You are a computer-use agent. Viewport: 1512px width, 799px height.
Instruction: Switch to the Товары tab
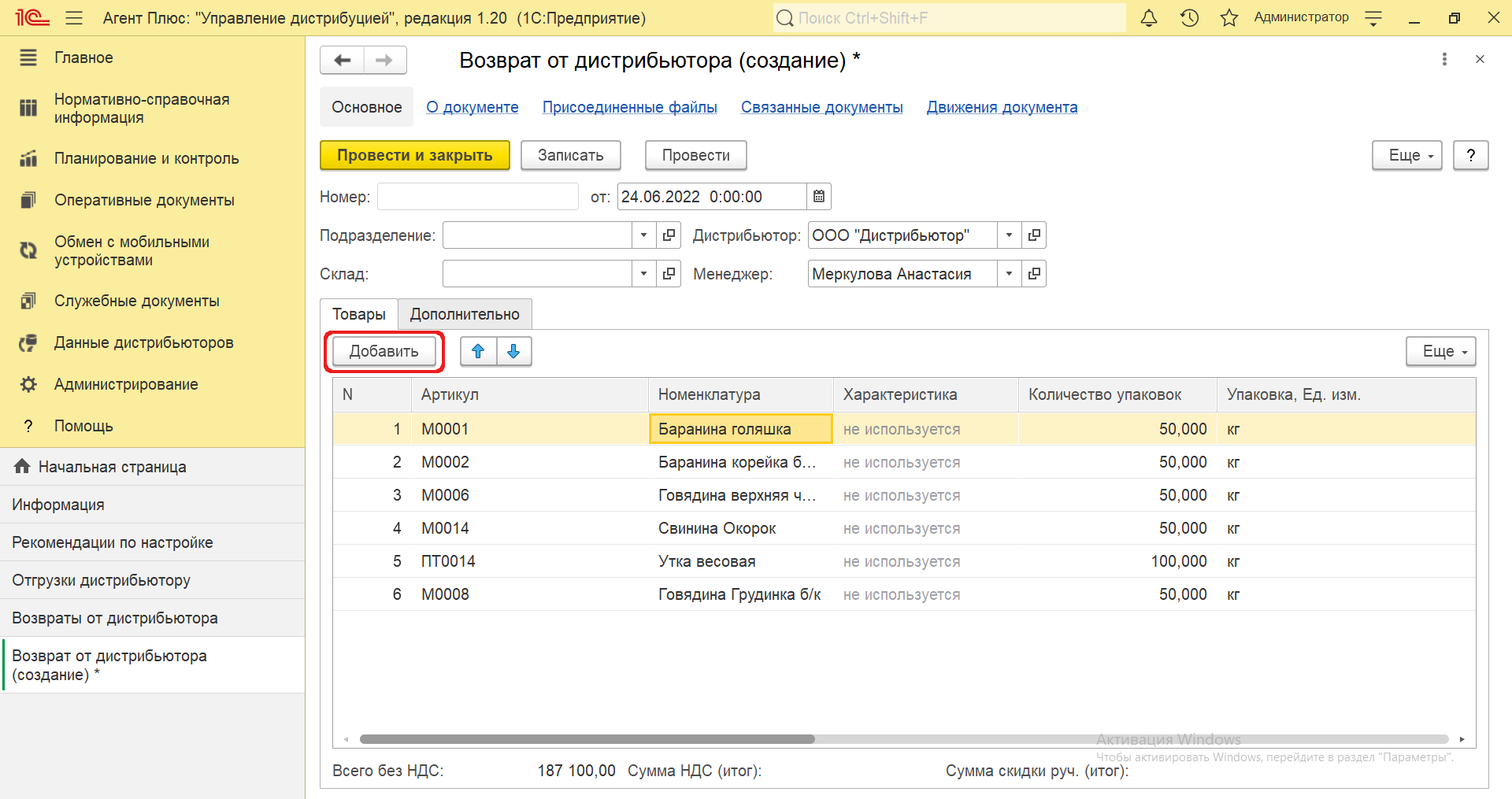[359, 314]
